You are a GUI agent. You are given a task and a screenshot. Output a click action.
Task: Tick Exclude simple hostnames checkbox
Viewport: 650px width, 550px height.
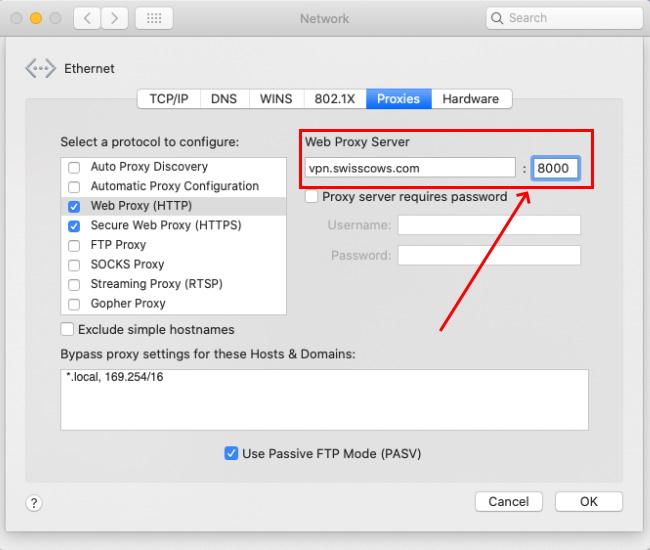(x=67, y=330)
